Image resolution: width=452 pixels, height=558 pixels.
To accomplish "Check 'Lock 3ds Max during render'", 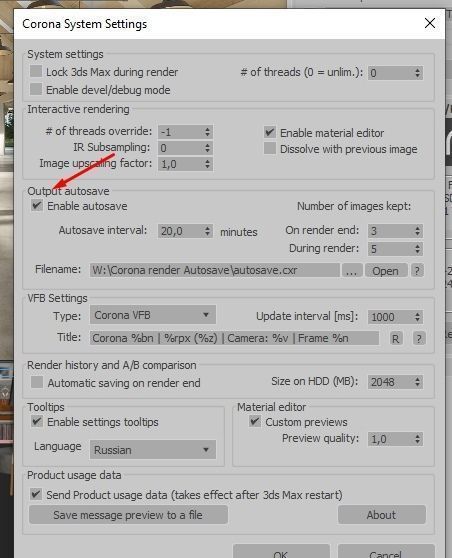I will [x=36, y=71].
